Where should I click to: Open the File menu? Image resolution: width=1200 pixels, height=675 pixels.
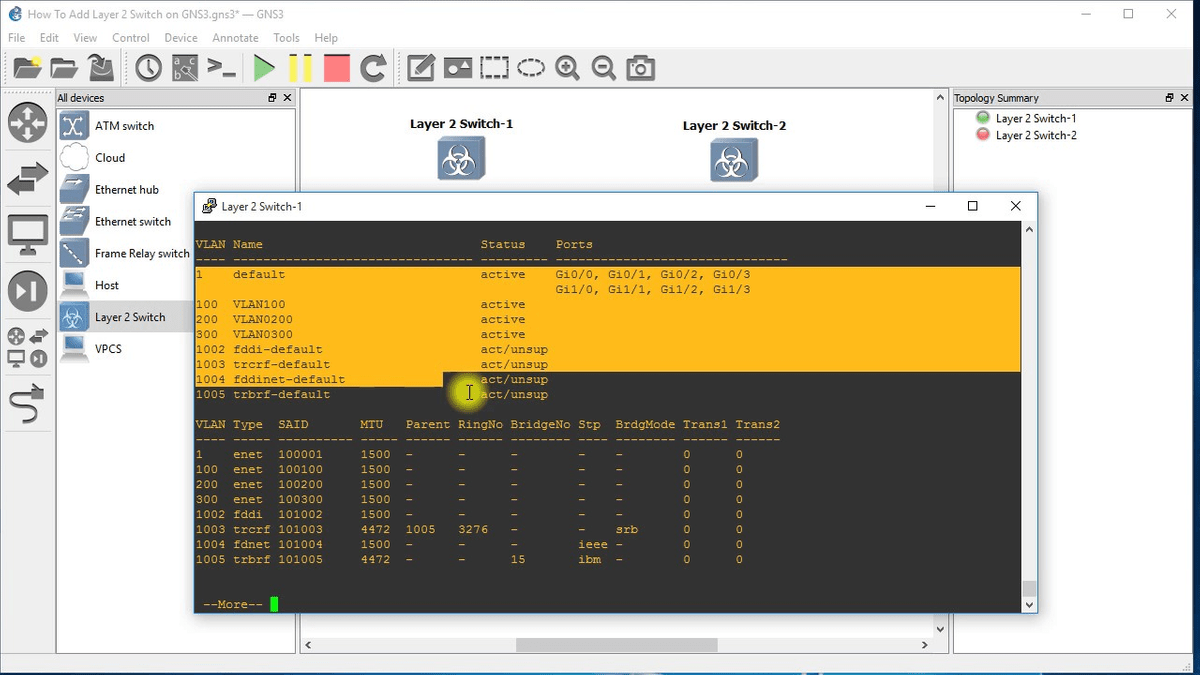click(x=16, y=38)
